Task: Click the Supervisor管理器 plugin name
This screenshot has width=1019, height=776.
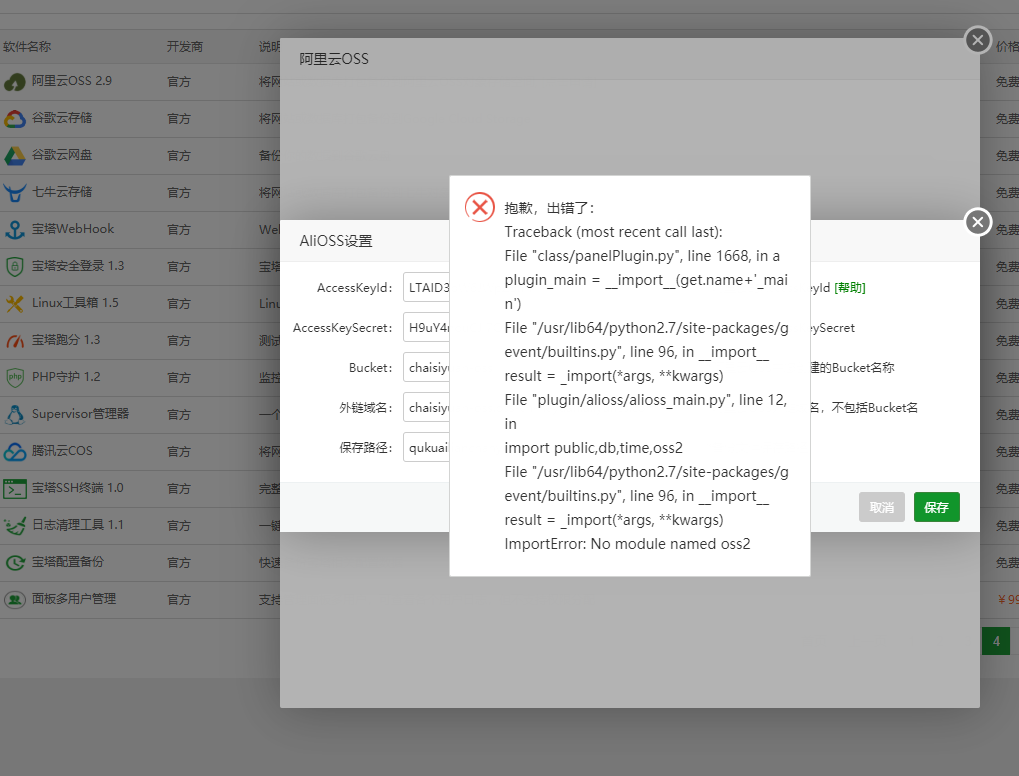Action: coord(81,414)
